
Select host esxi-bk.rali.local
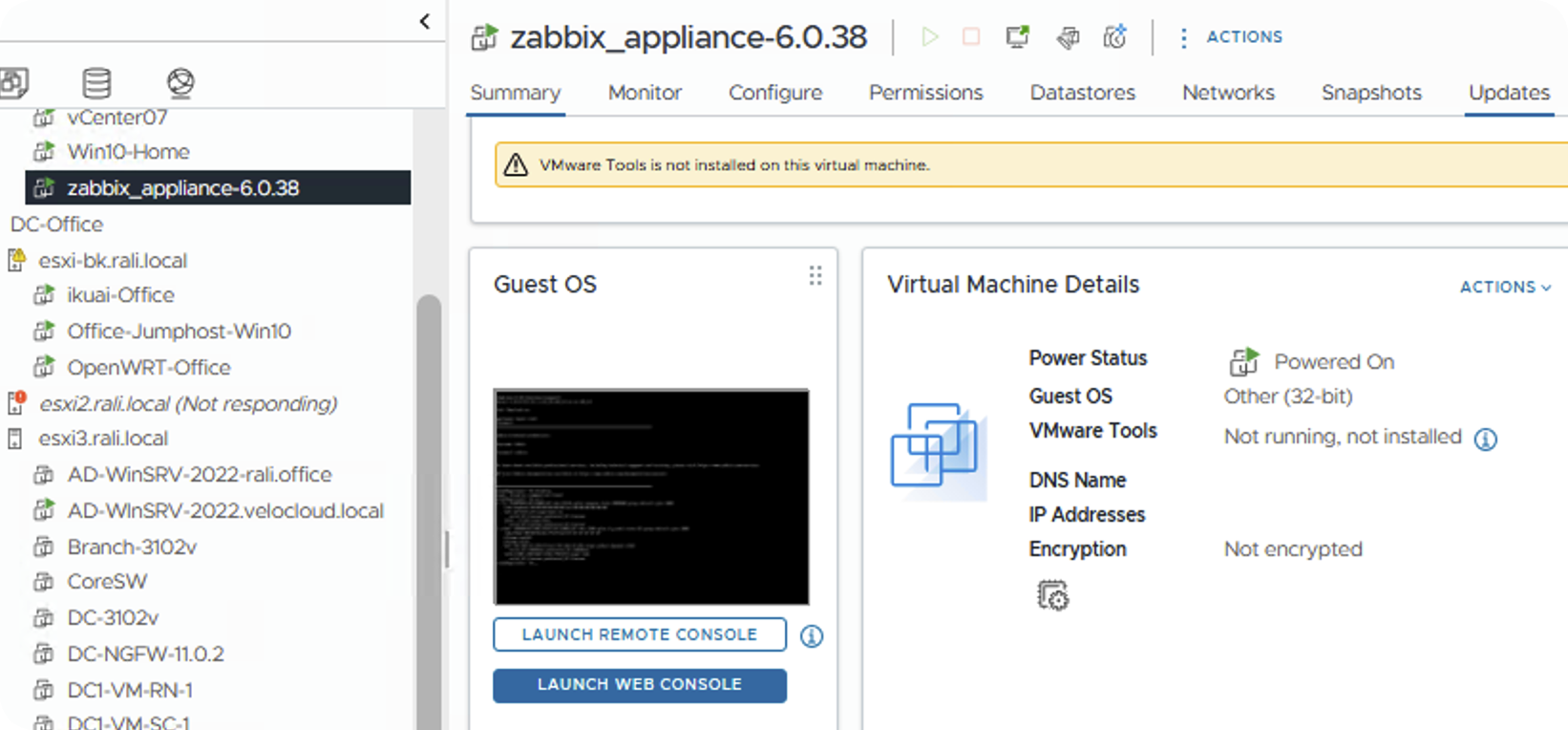[x=113, y=261]
